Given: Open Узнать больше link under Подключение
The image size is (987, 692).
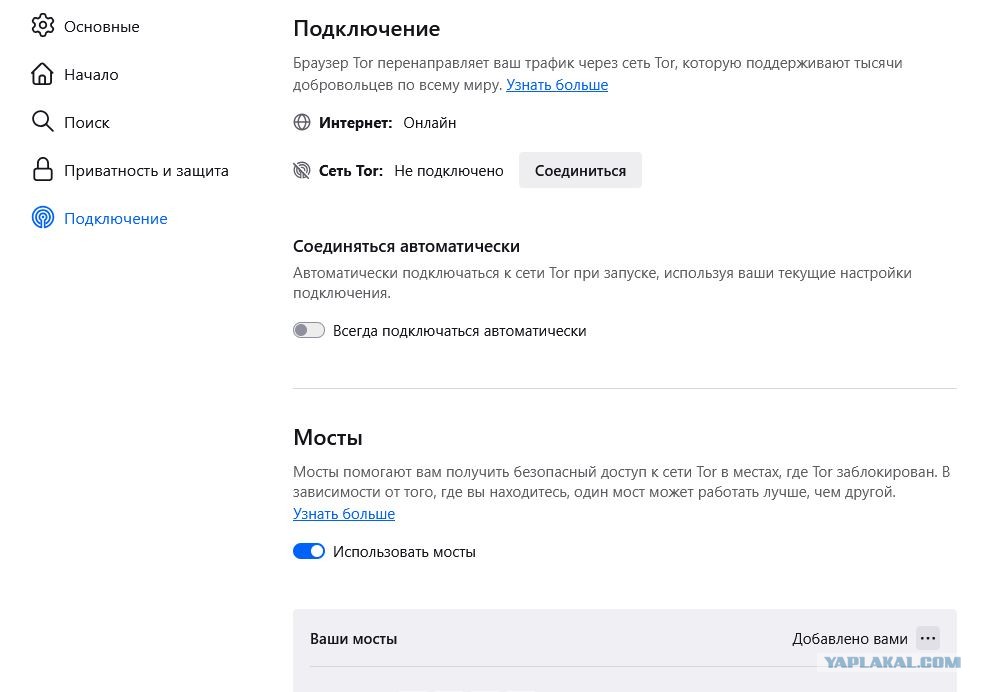Looking at the screenshot, I should pyautogui.click(x=556, y=84).
